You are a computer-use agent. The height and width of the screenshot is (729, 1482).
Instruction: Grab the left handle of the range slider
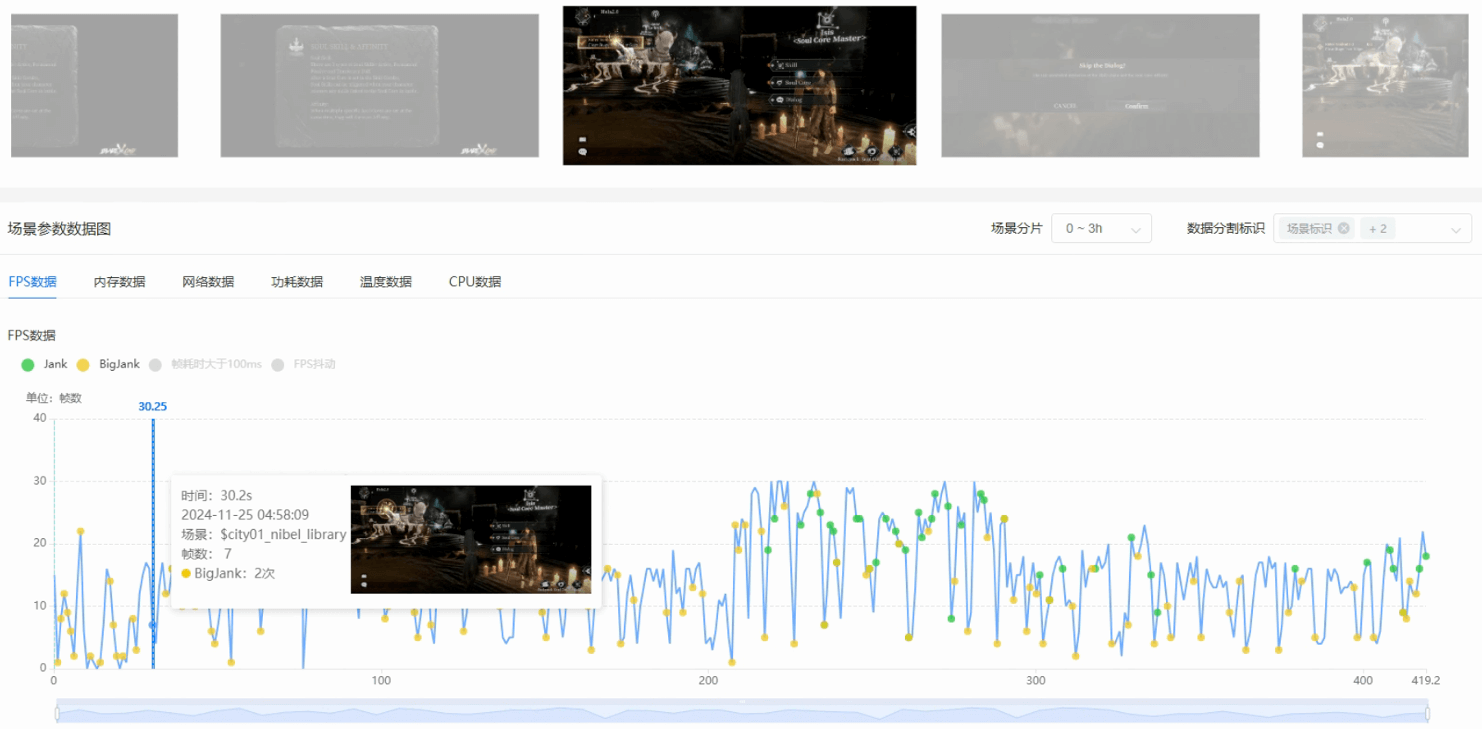point(57,713)
